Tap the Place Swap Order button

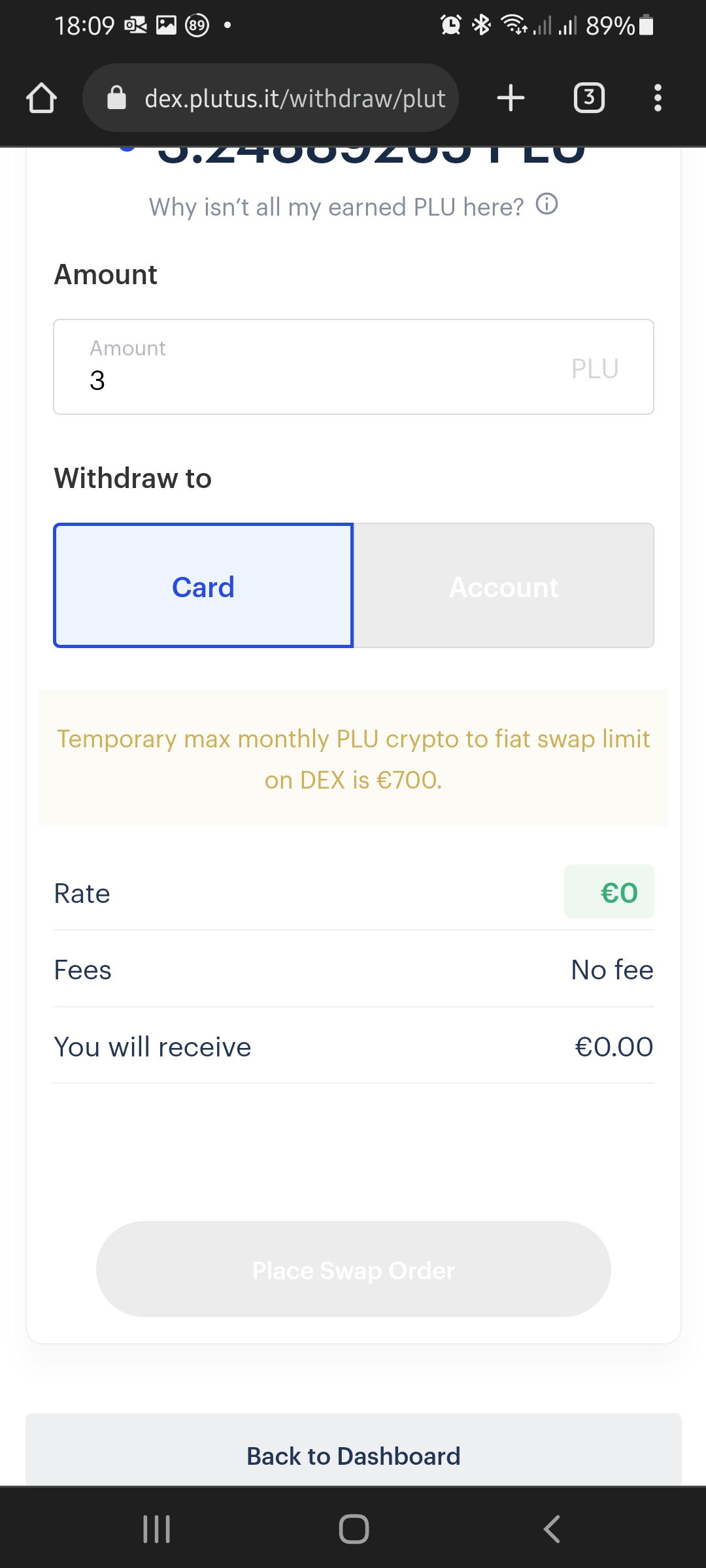pyautogui.click(x=353, y=1269)
